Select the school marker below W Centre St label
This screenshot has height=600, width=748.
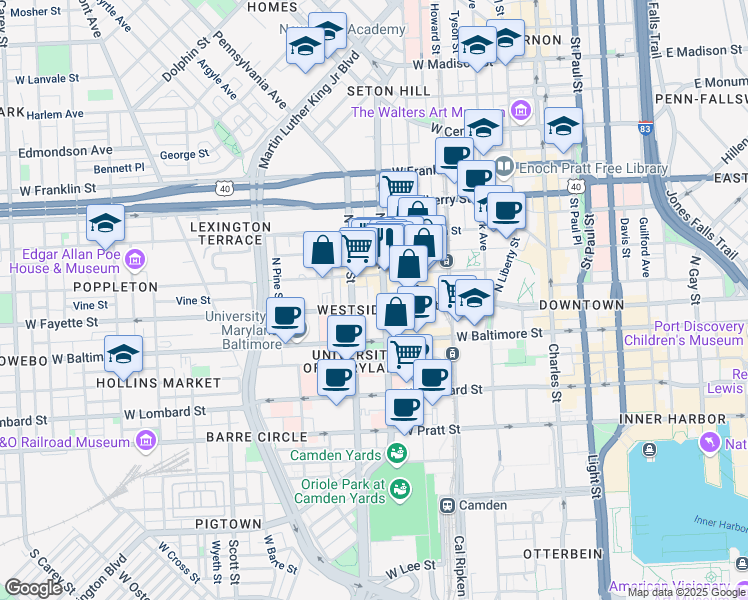[x=484, y=129]
